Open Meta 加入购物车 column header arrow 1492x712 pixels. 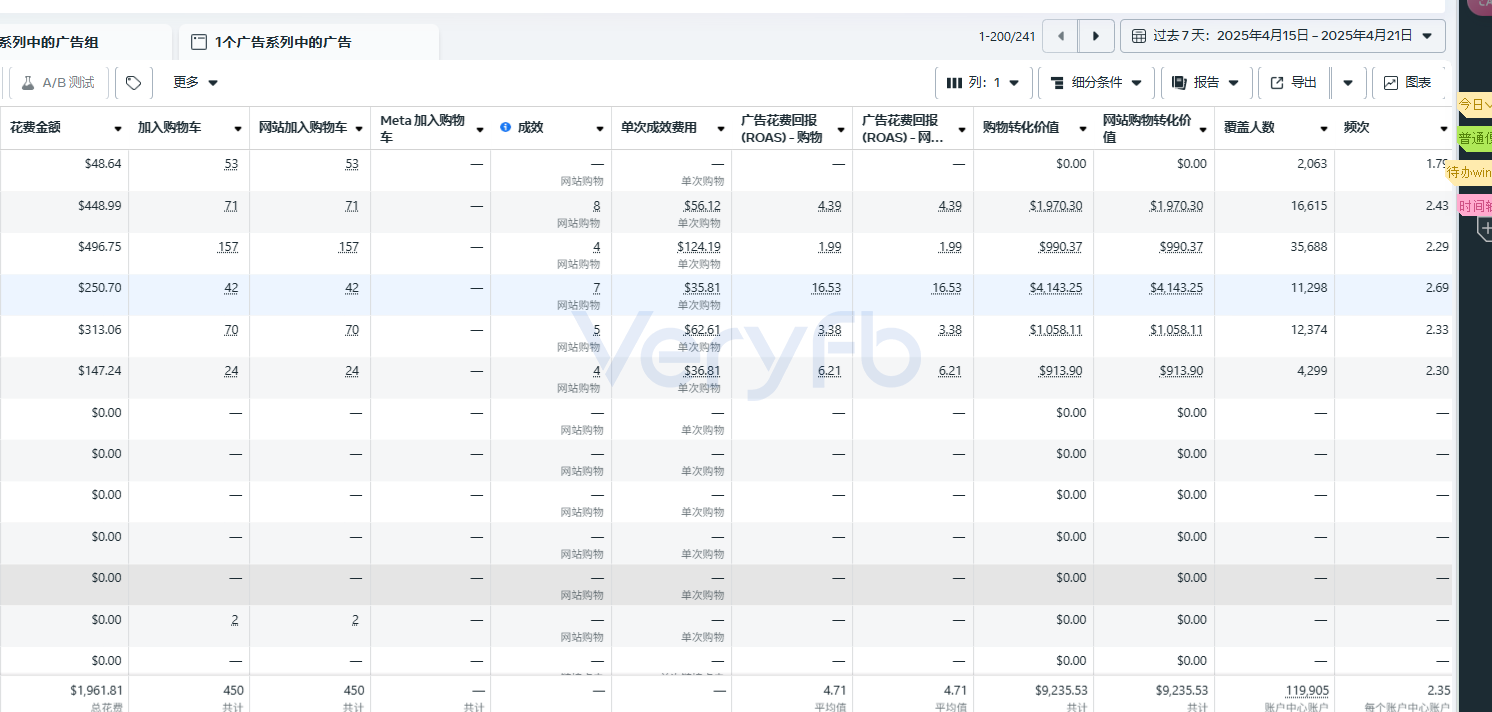(x=479, y=129)
